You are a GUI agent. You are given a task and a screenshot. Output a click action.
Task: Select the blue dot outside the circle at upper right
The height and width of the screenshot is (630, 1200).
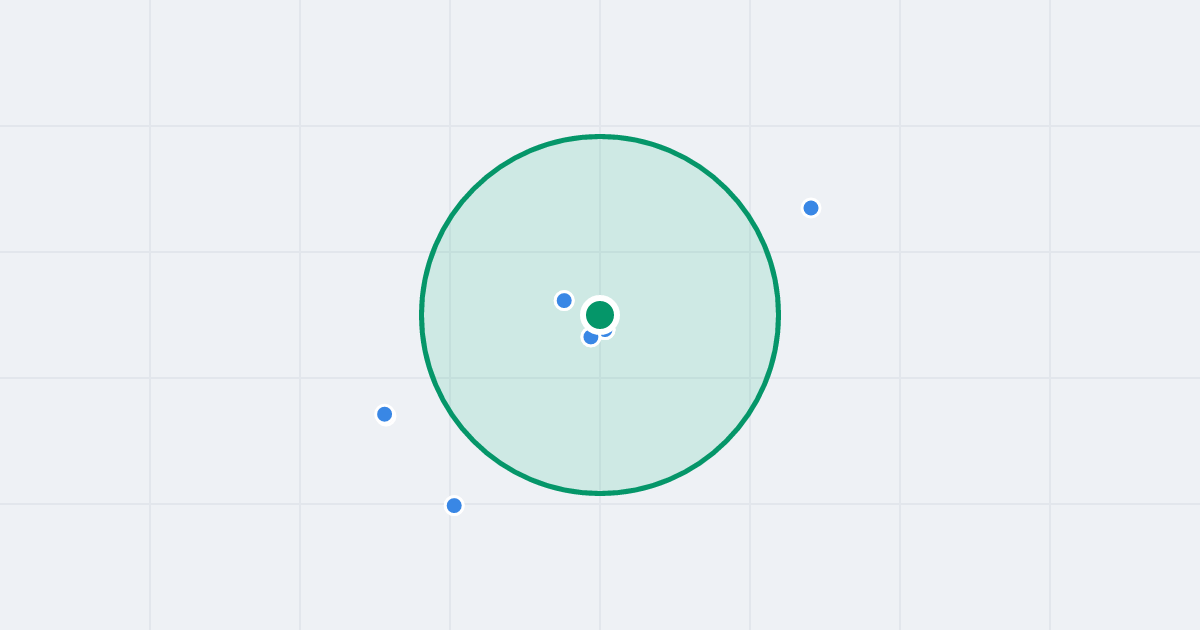click(811, 208)
